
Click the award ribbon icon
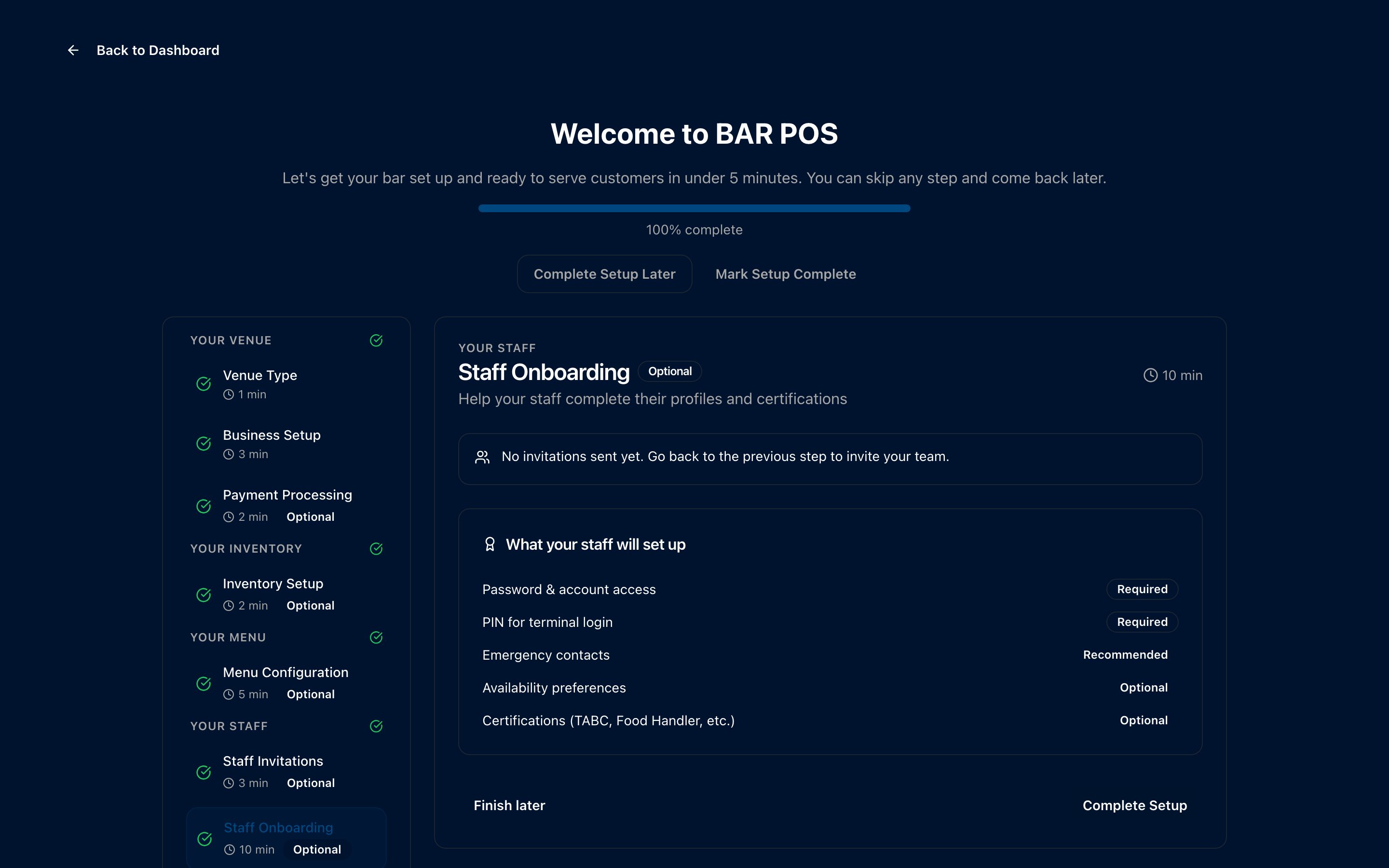(490, 544)
